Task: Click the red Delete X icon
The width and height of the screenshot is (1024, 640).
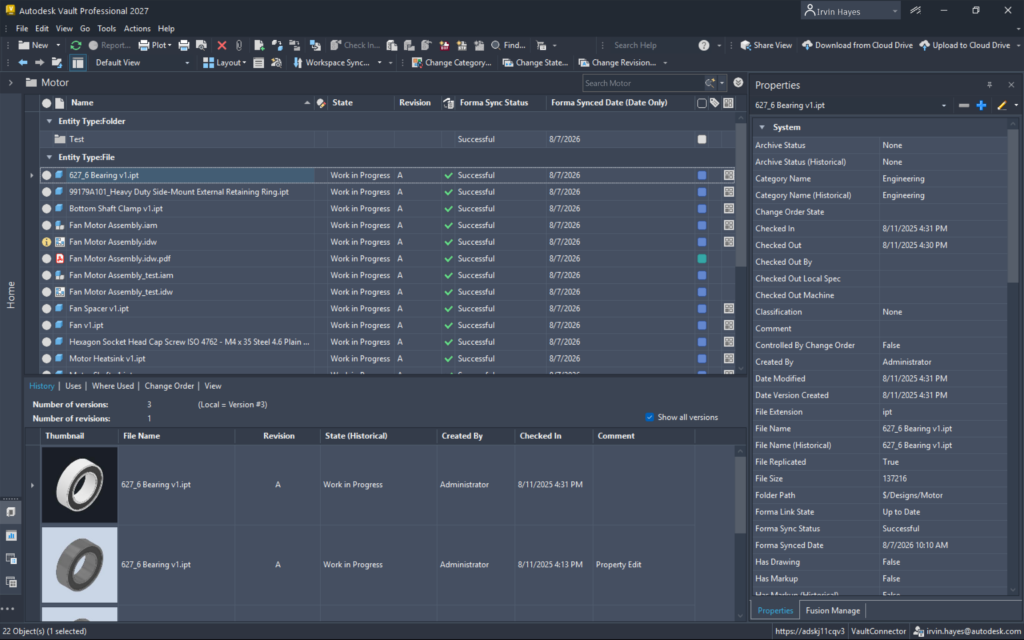Action: tap(221, 45)
